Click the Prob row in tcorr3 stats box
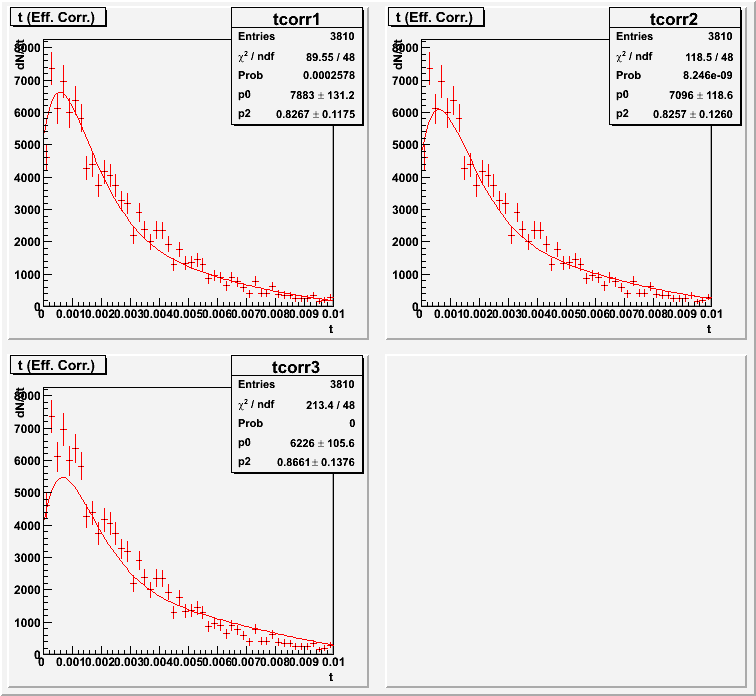Screen dimensions: 756x696 coord(297,424)
